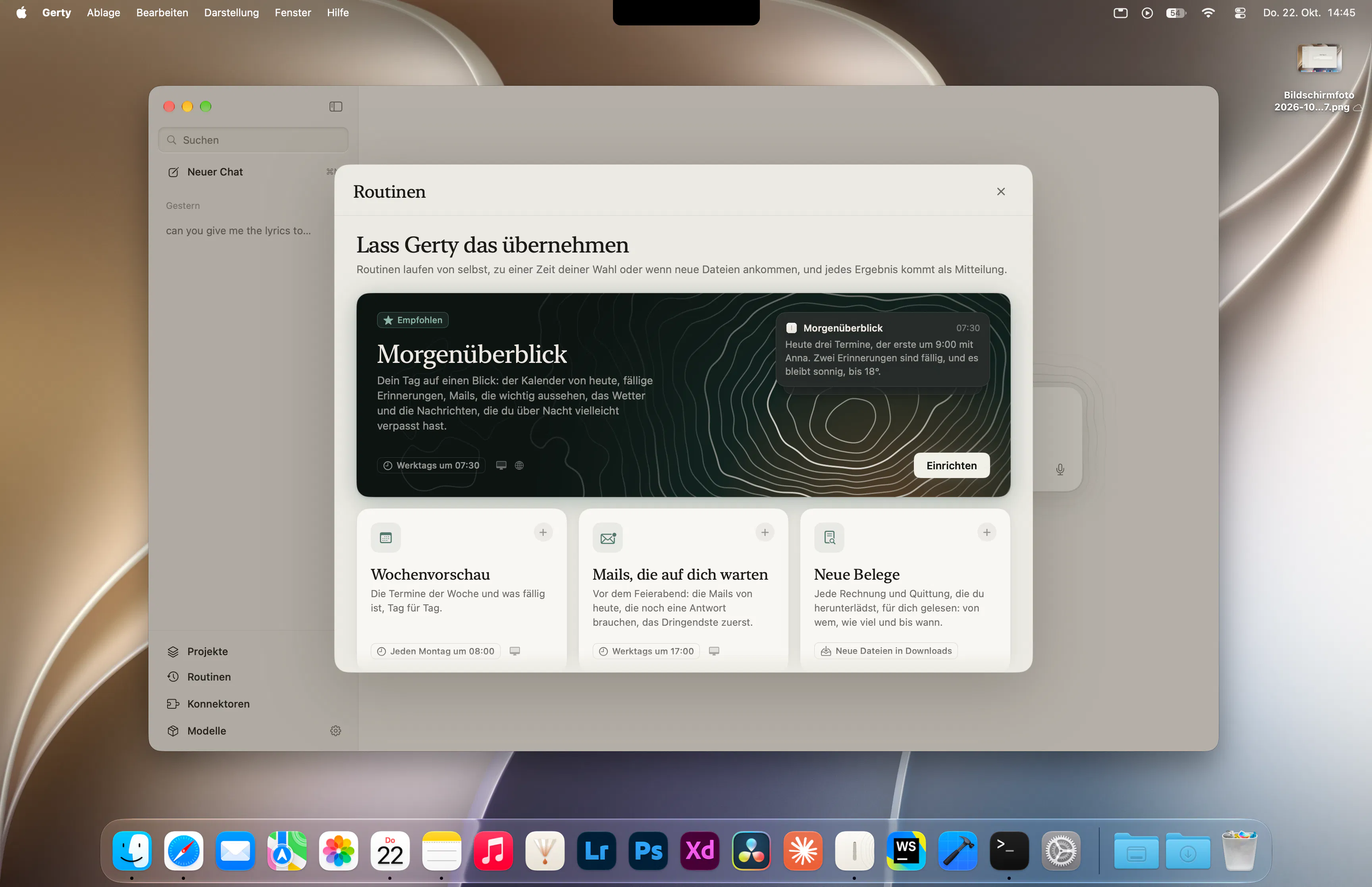Click the Wochenvorschau calendar icon
1372x887 pixels.
pyautogui.click(x=386, y=537)
